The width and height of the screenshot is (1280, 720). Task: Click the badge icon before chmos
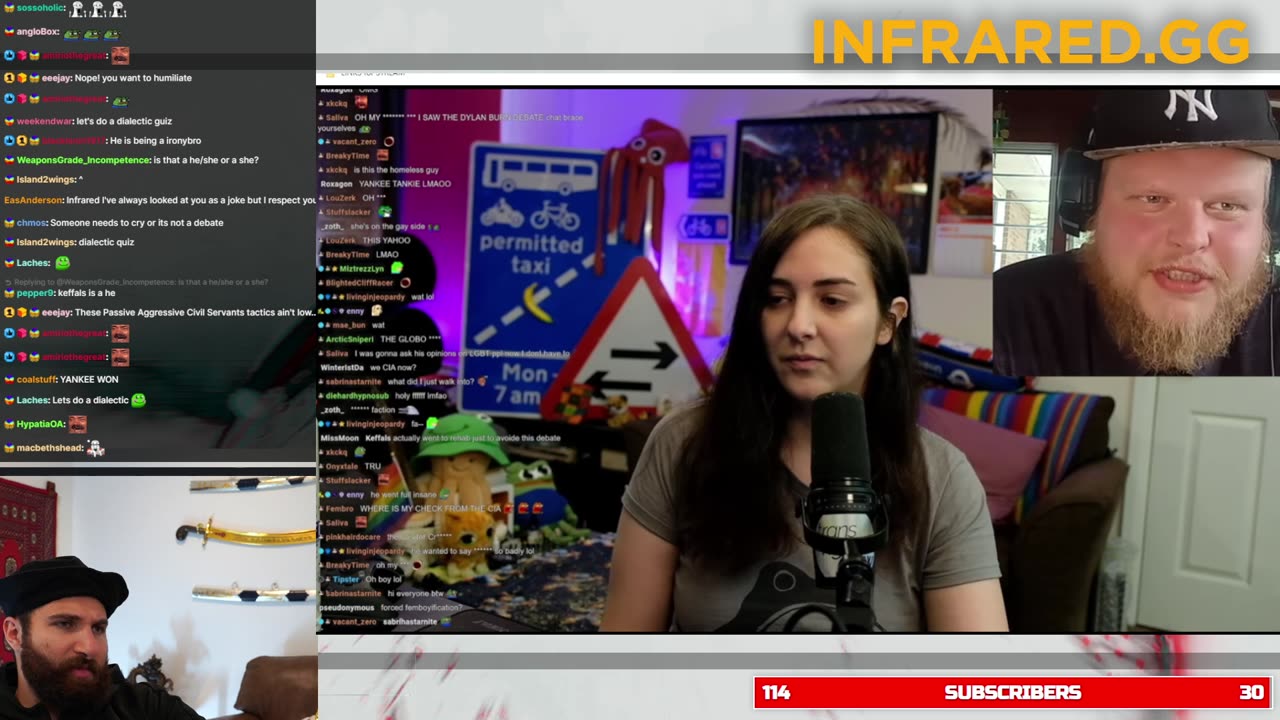(x=9, y=223)
